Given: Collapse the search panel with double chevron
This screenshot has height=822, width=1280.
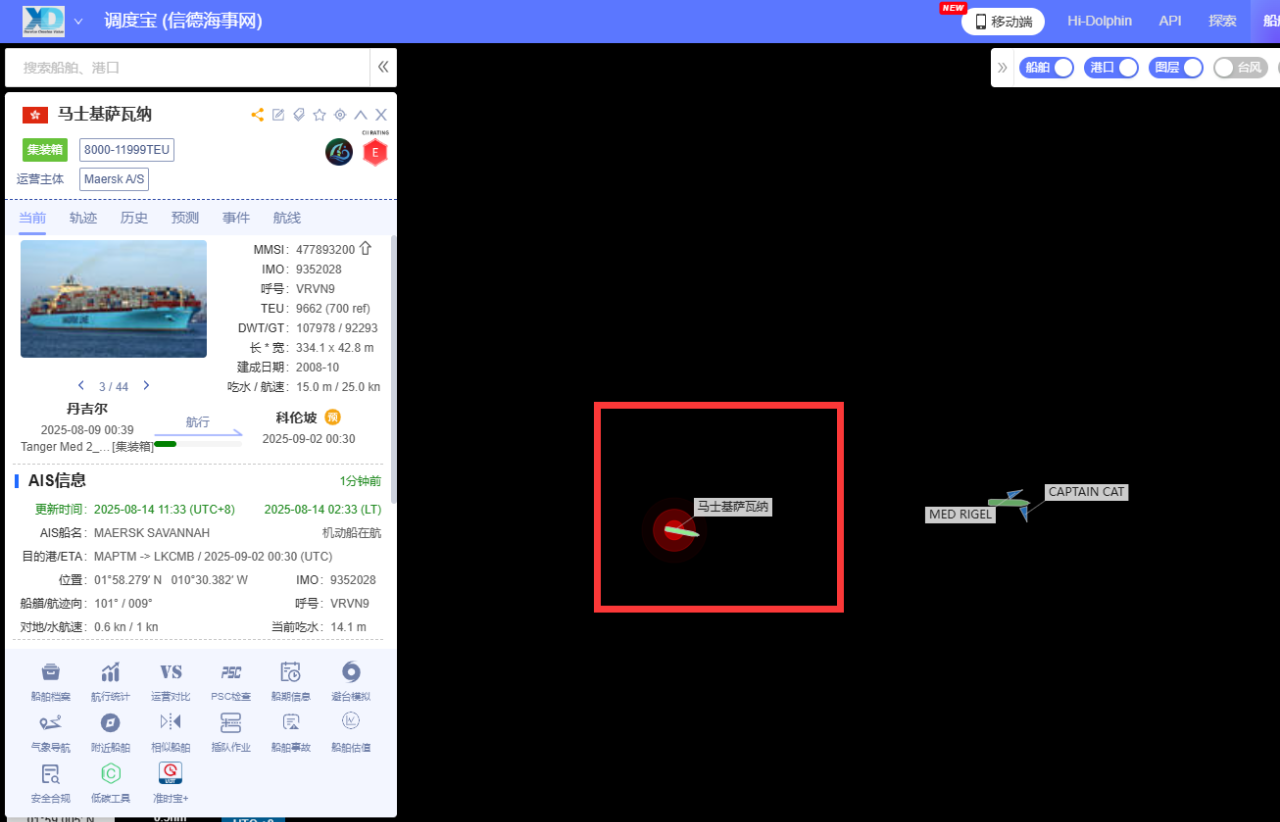Looking at the screenshot, I should pyautogui.click(x=382, y=67).
